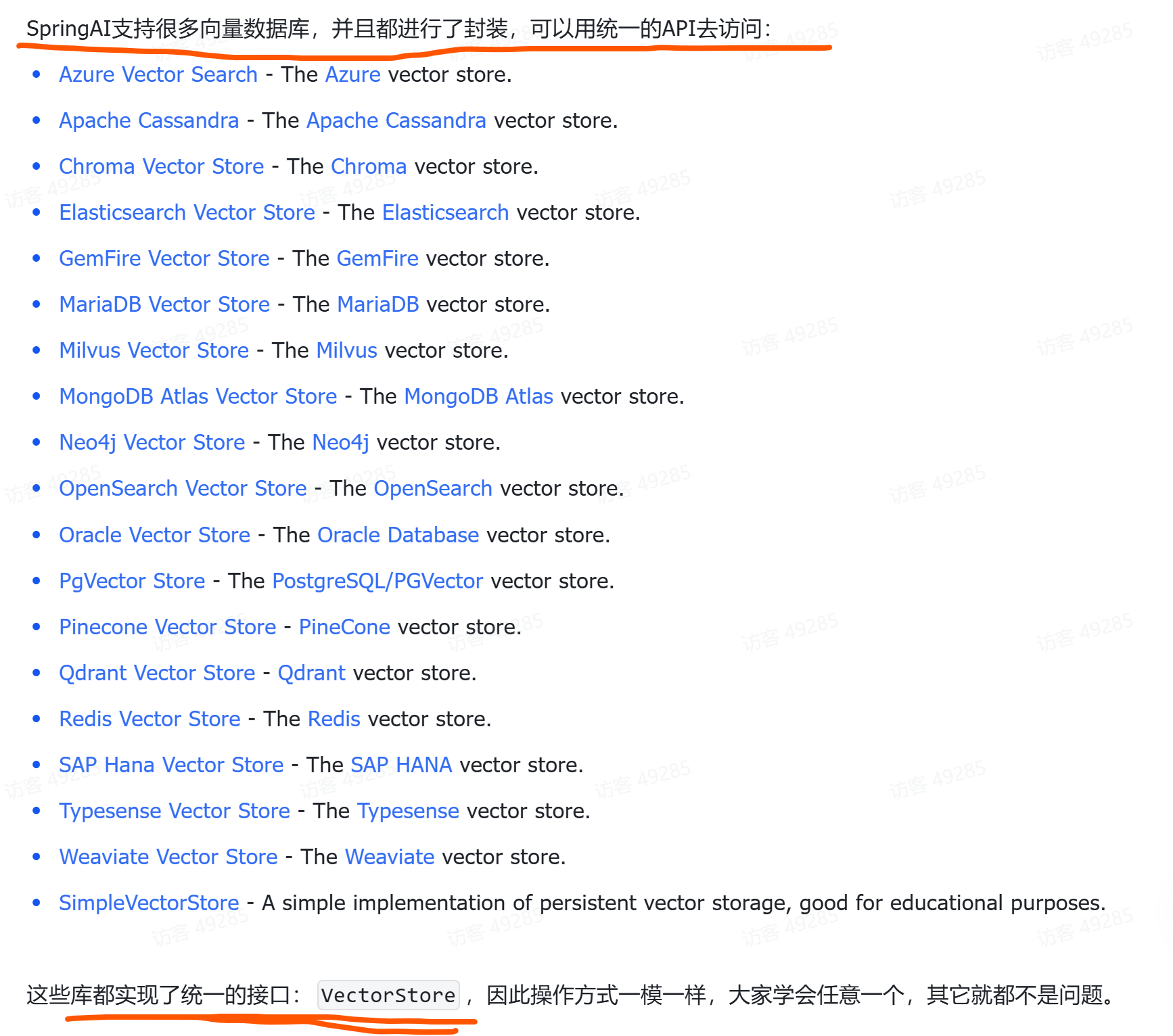The image size is (1173, 1036).
Task: Open the first Apache Cassandra link
Action: pyautogui.click(x=149, y=120)
